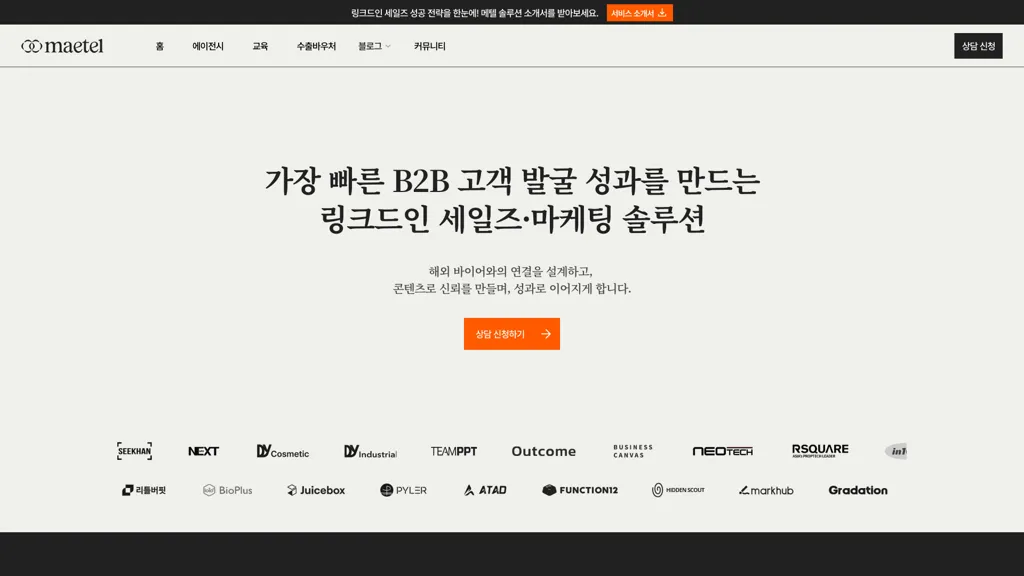Click the PYLER logo
Image resolution: width=1024 pixels, height=576 pixels.
point(403,490)
